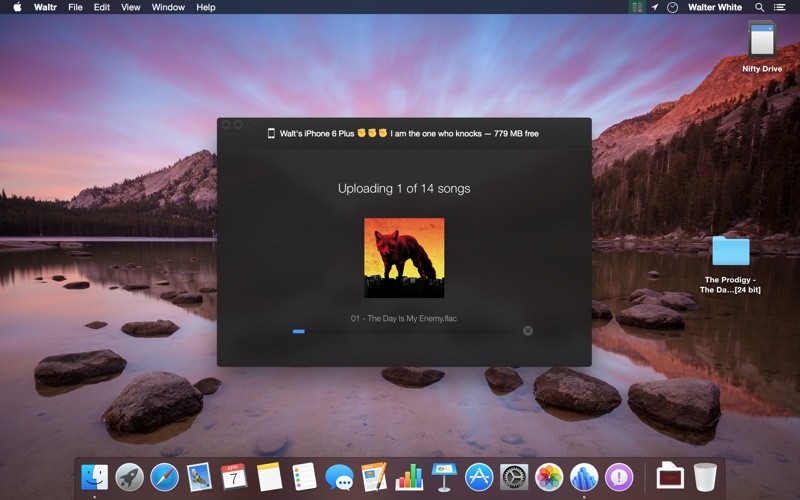This screenshot has height=500, width=800.
Task: Open the File menu
Action: click(x=75, y=7)
